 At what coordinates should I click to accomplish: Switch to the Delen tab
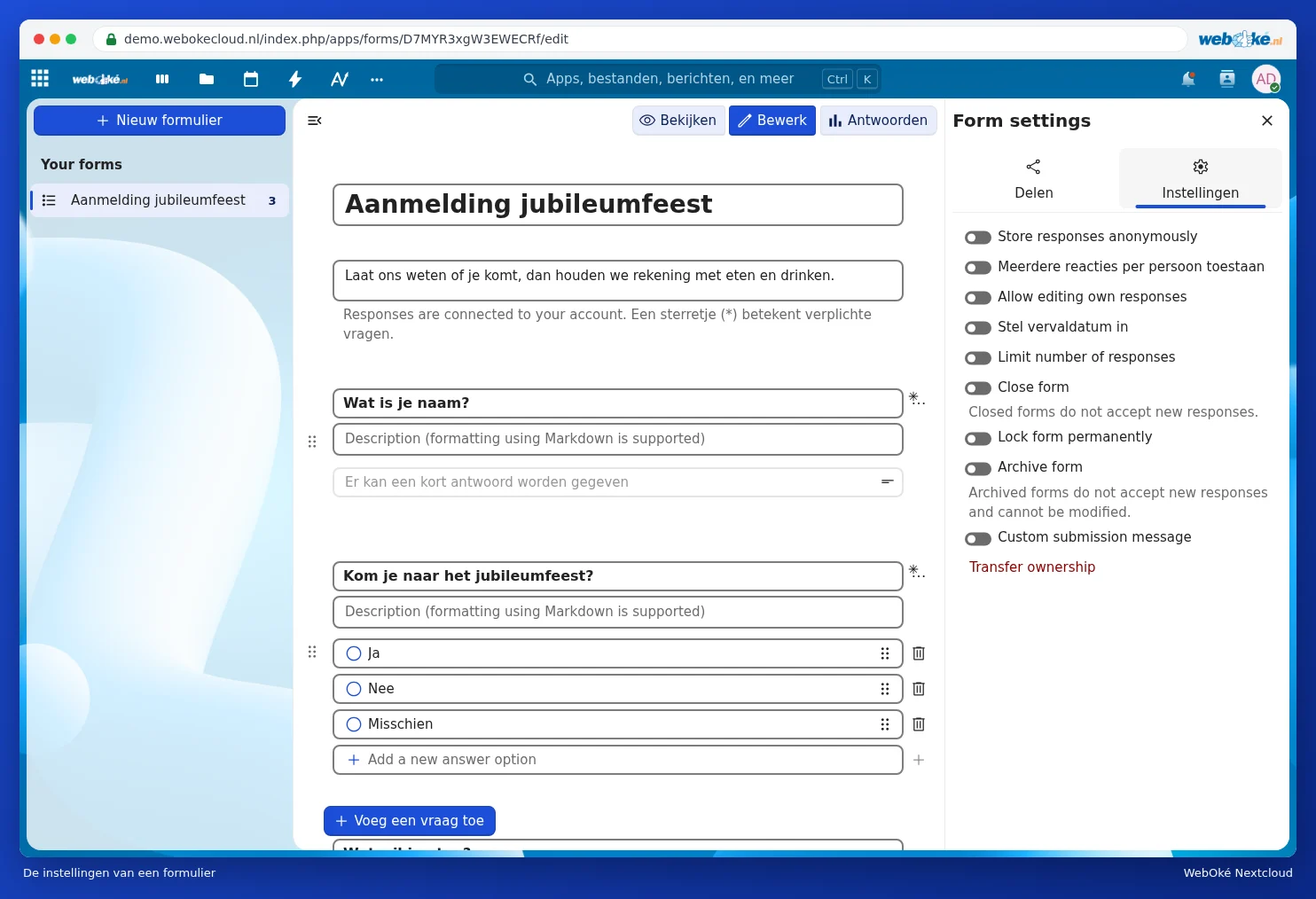click(x=1034, y=179)
